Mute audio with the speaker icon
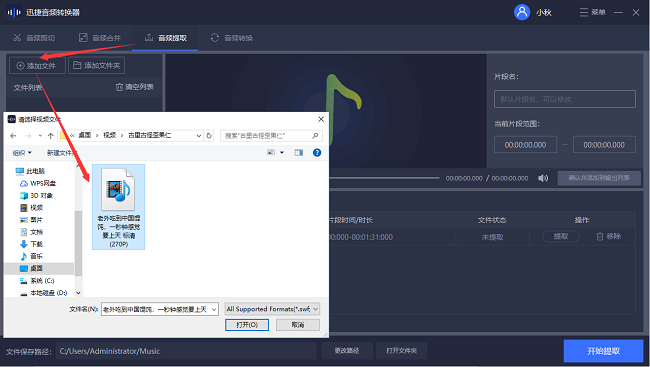Image resolution: width=650 pixels, height=367 pixels. (543, 178)
